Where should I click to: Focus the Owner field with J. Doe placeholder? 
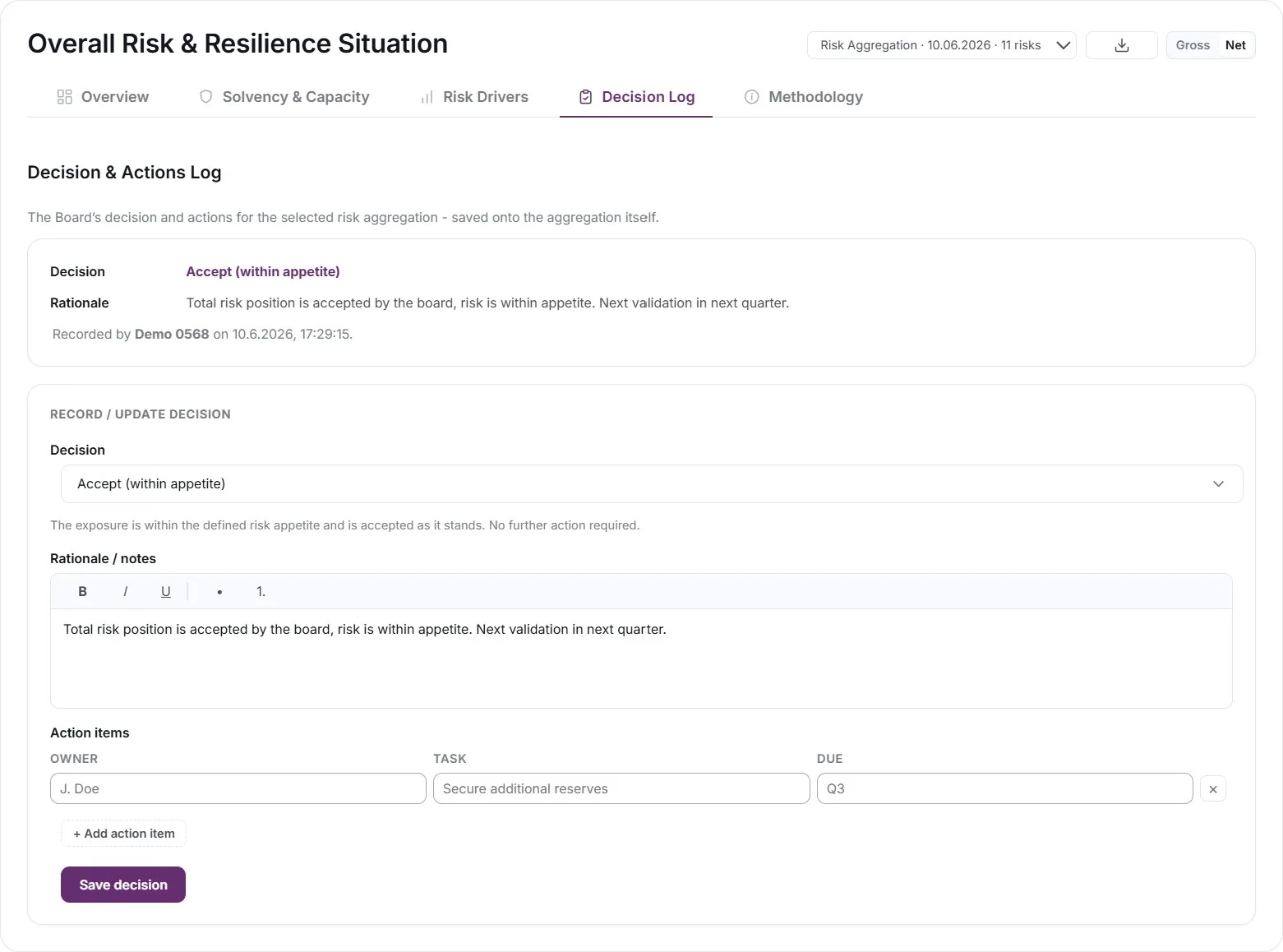tap(238, 788)
